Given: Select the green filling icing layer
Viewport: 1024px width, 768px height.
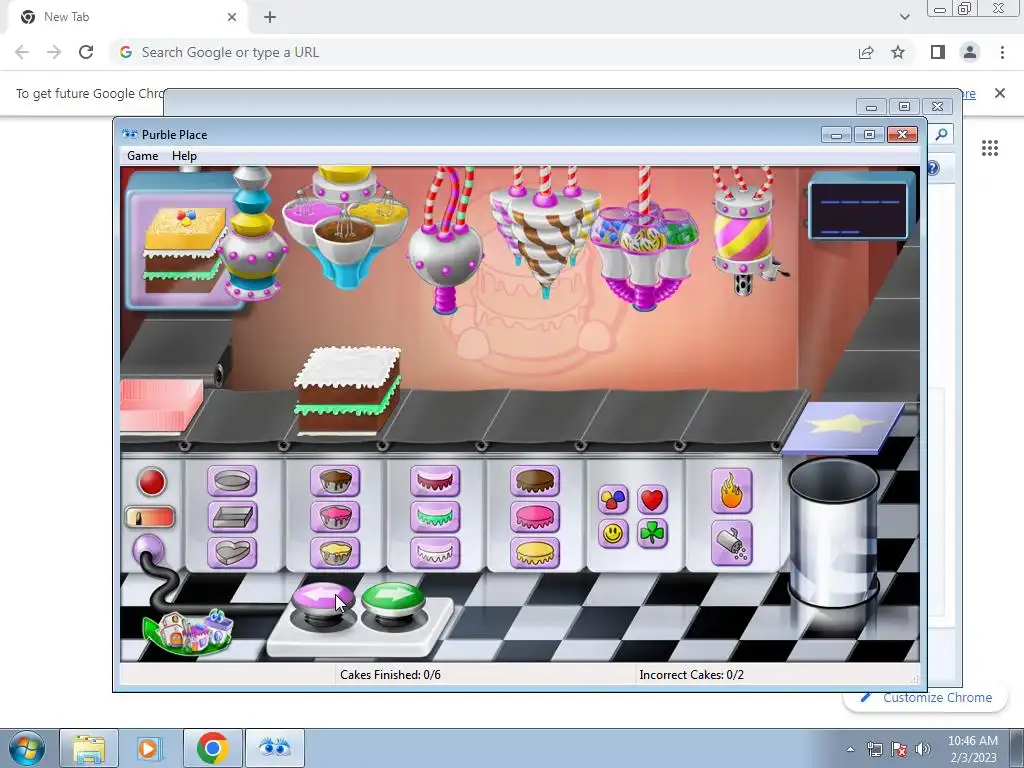Looking at the screenshot, I should pos(435,517).
